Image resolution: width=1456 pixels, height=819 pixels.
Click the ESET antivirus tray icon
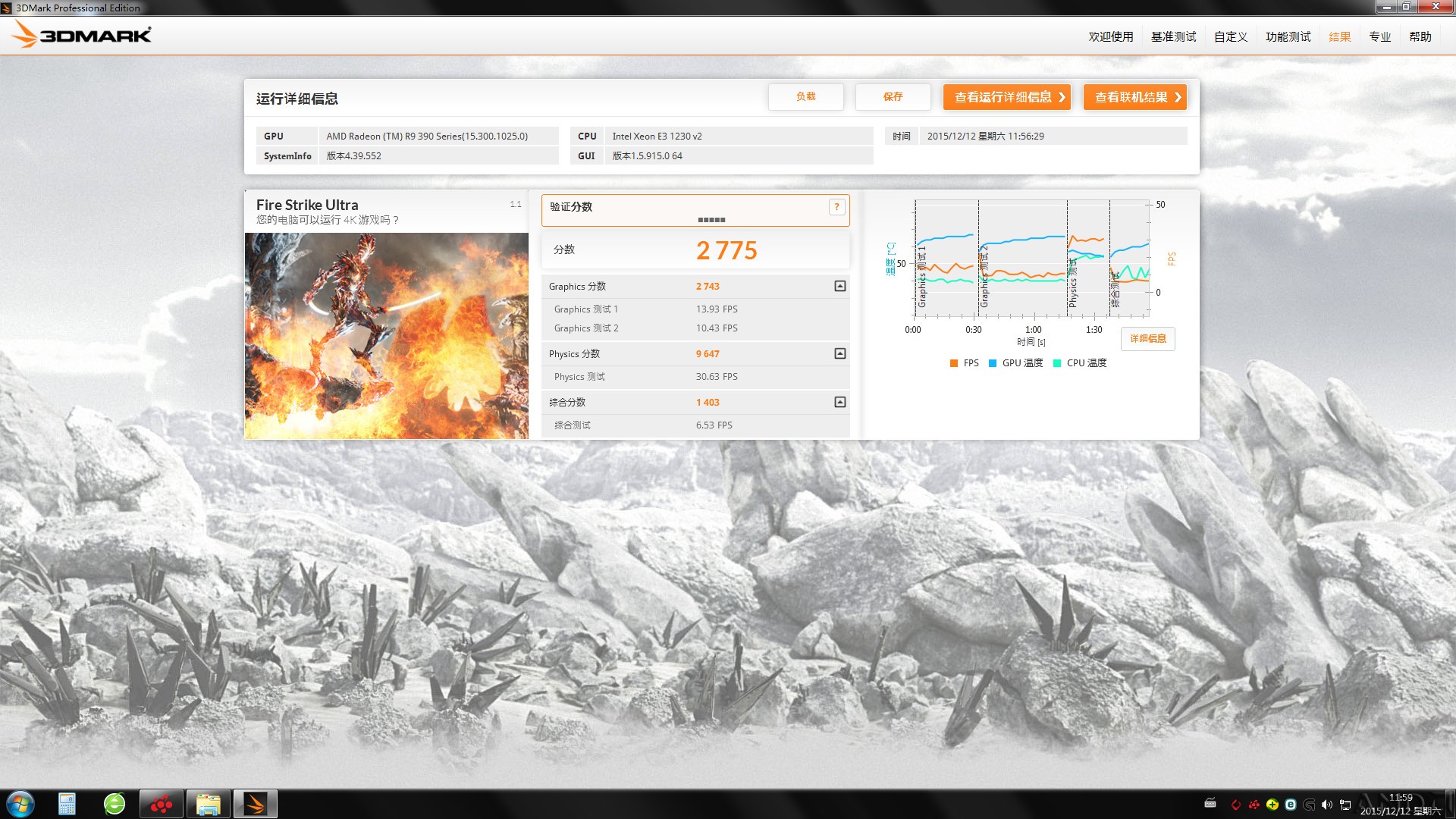[1291, 805]
